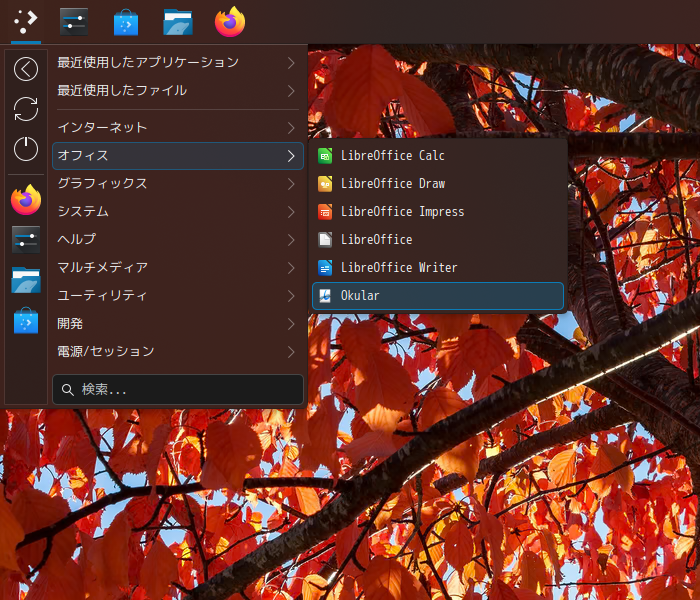
Task: Open the 開発 menu category
Action: [x=178, y=324]
